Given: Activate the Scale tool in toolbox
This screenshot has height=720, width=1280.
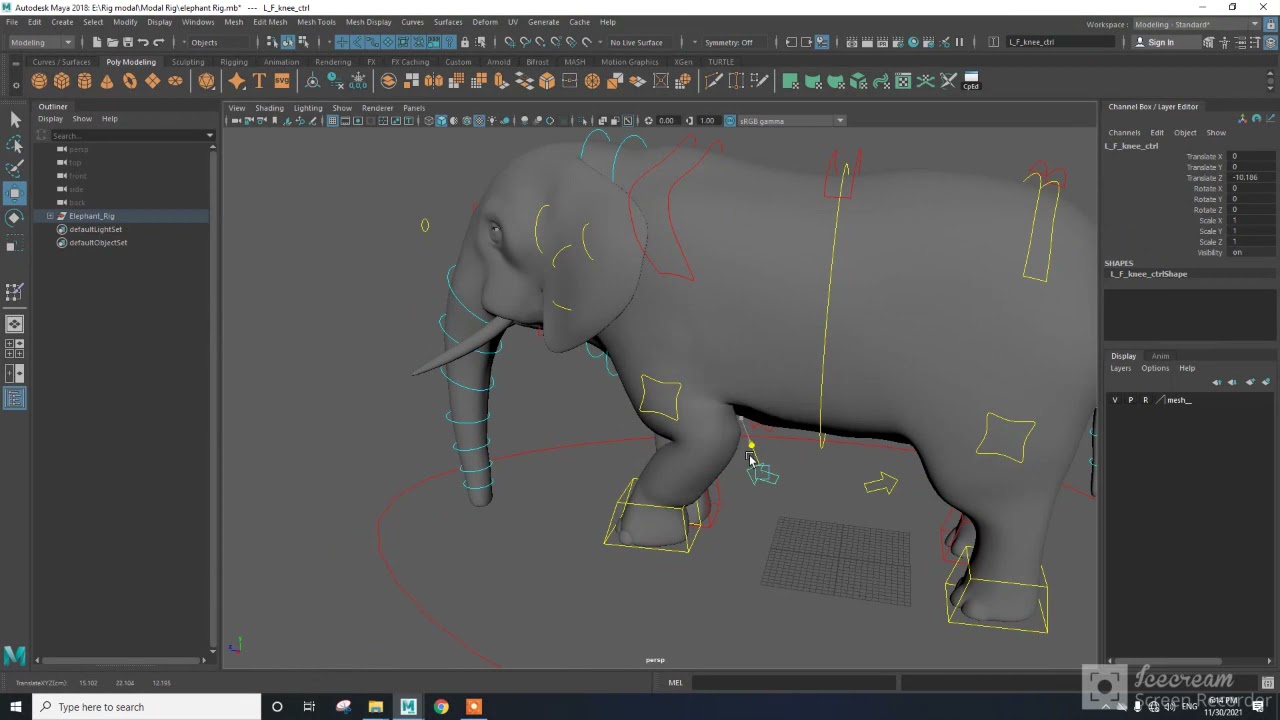Looking at the screenshot, I should click(x=15, y=245).
